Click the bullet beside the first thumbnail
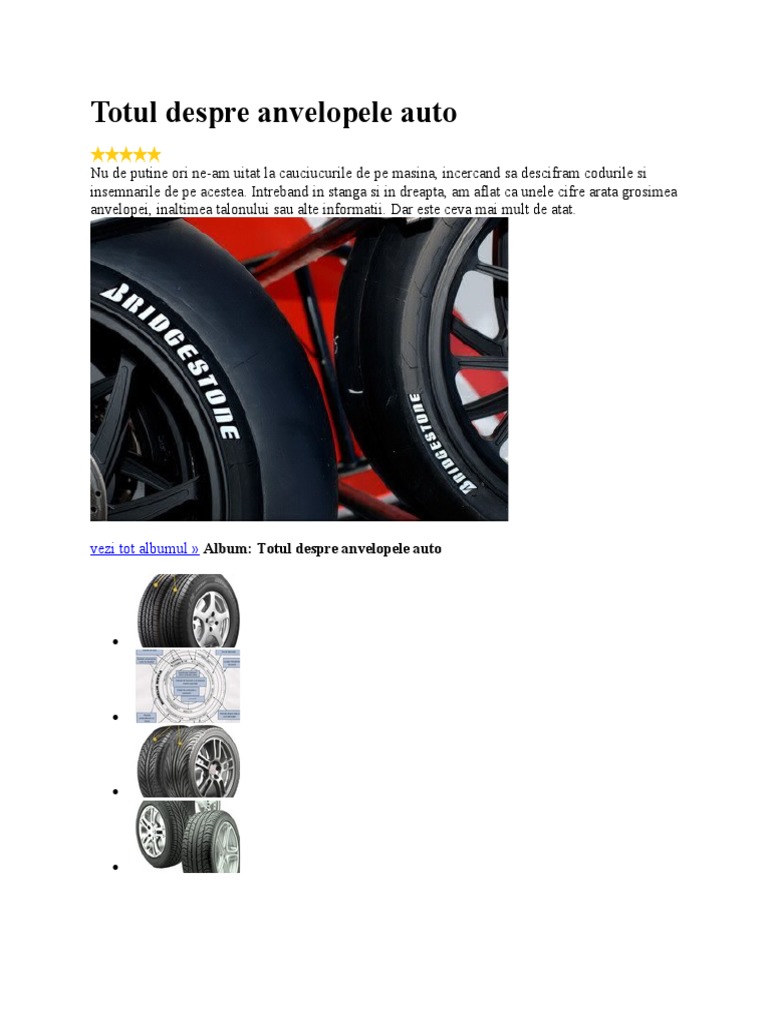The height and width of the screenshot is (1024, 768). coord(116,642)
